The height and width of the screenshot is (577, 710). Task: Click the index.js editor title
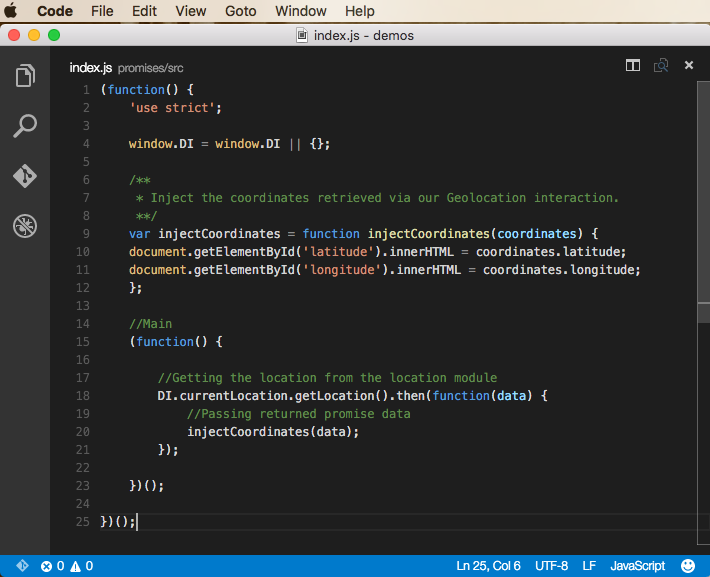point(90,68)
